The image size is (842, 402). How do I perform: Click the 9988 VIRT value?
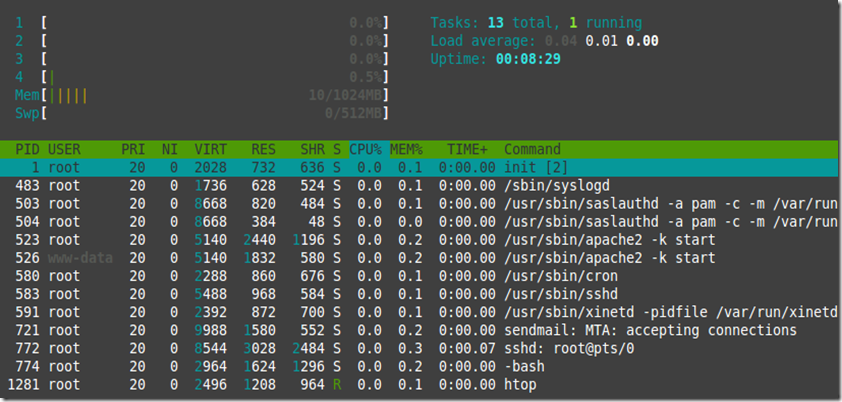coord(210,331)
